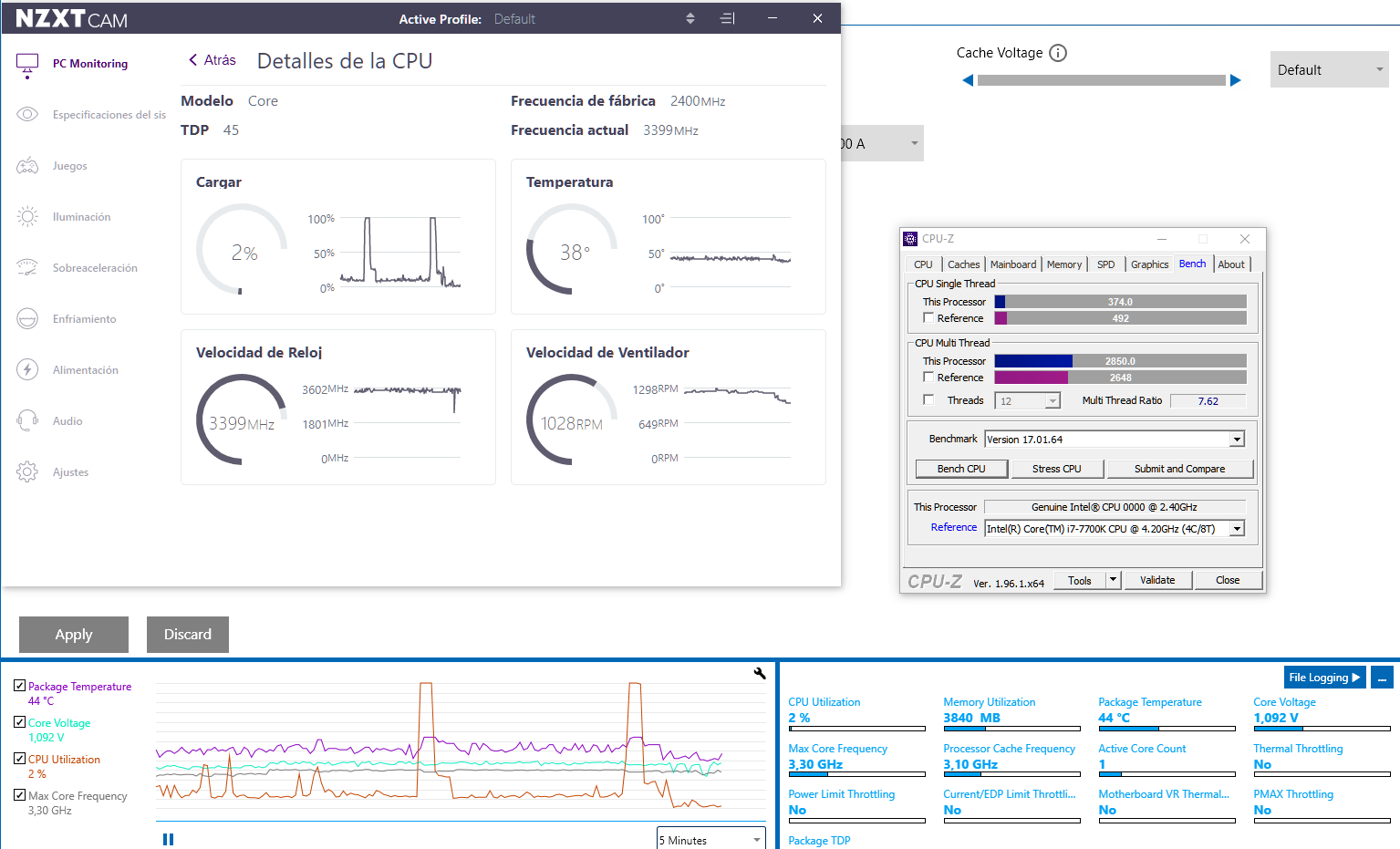The width and height of the screenshot is (1400, 849).
Task: Open Alimentación lightning bolt icon
Action: 27,370
